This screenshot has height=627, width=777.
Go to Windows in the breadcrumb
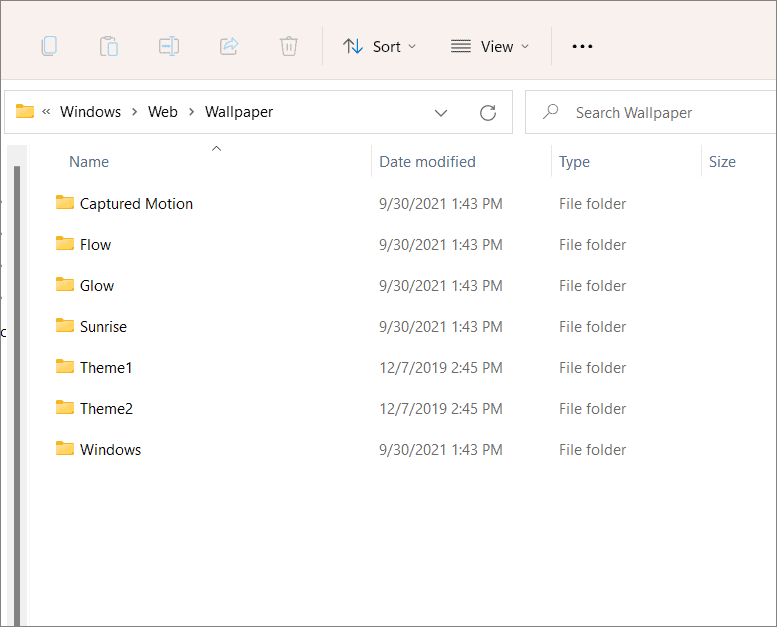[x=90, y=112]
